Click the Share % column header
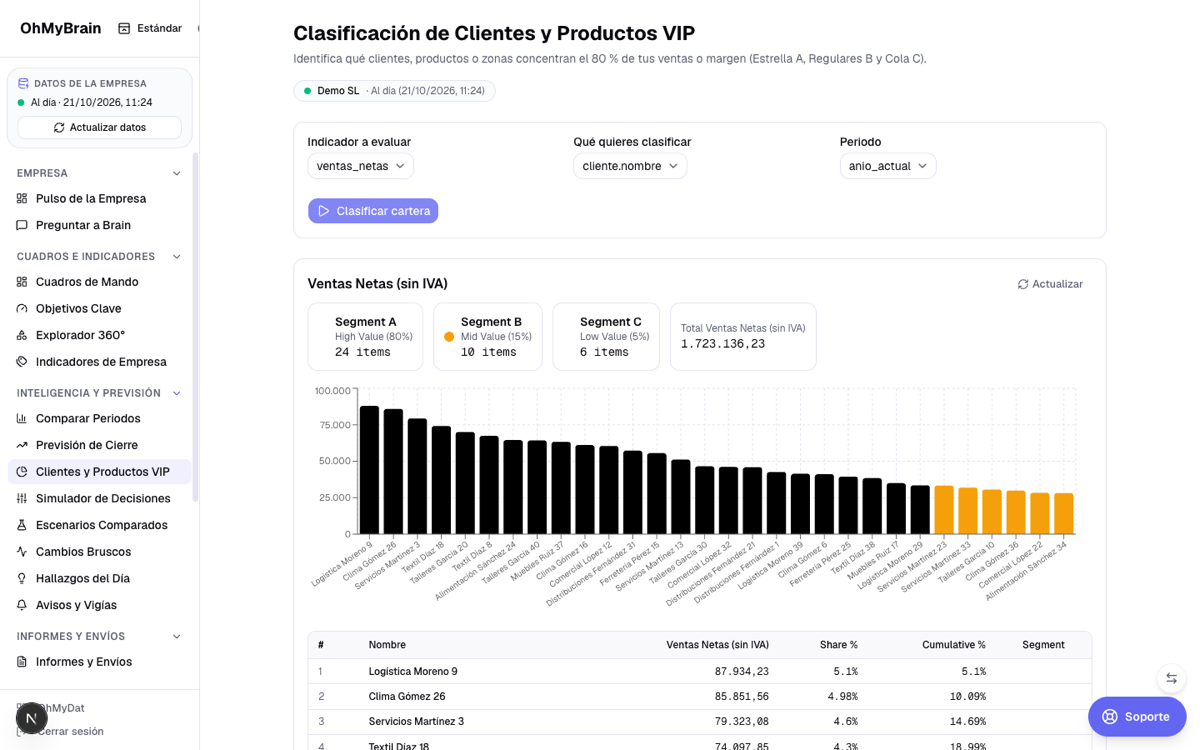The width and height of the screenshot is (1200, 750). (x=839, y=645)
